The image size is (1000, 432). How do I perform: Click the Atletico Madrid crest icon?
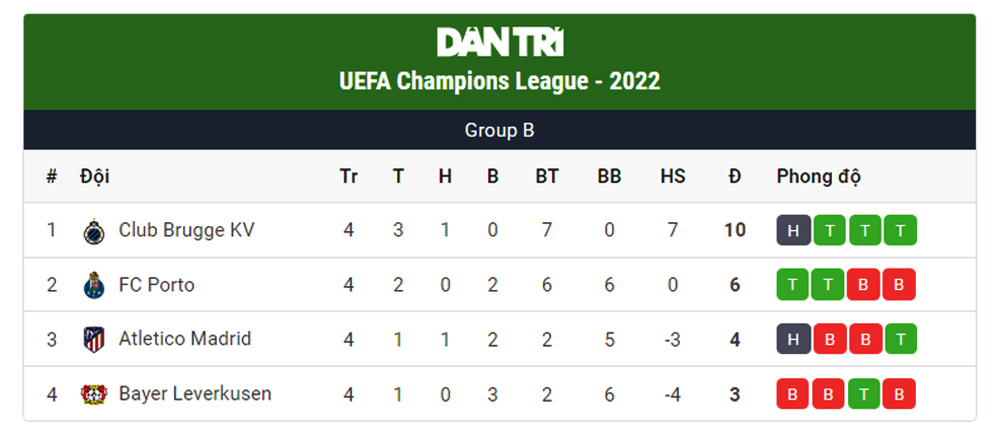click(94, 339)
